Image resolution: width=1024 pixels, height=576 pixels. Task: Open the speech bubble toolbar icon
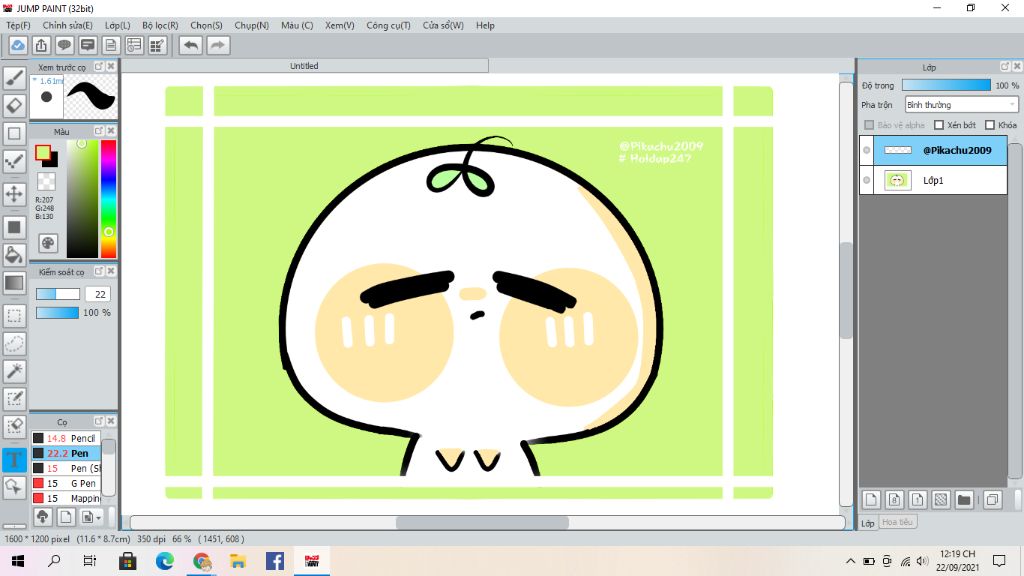[64, 45]
